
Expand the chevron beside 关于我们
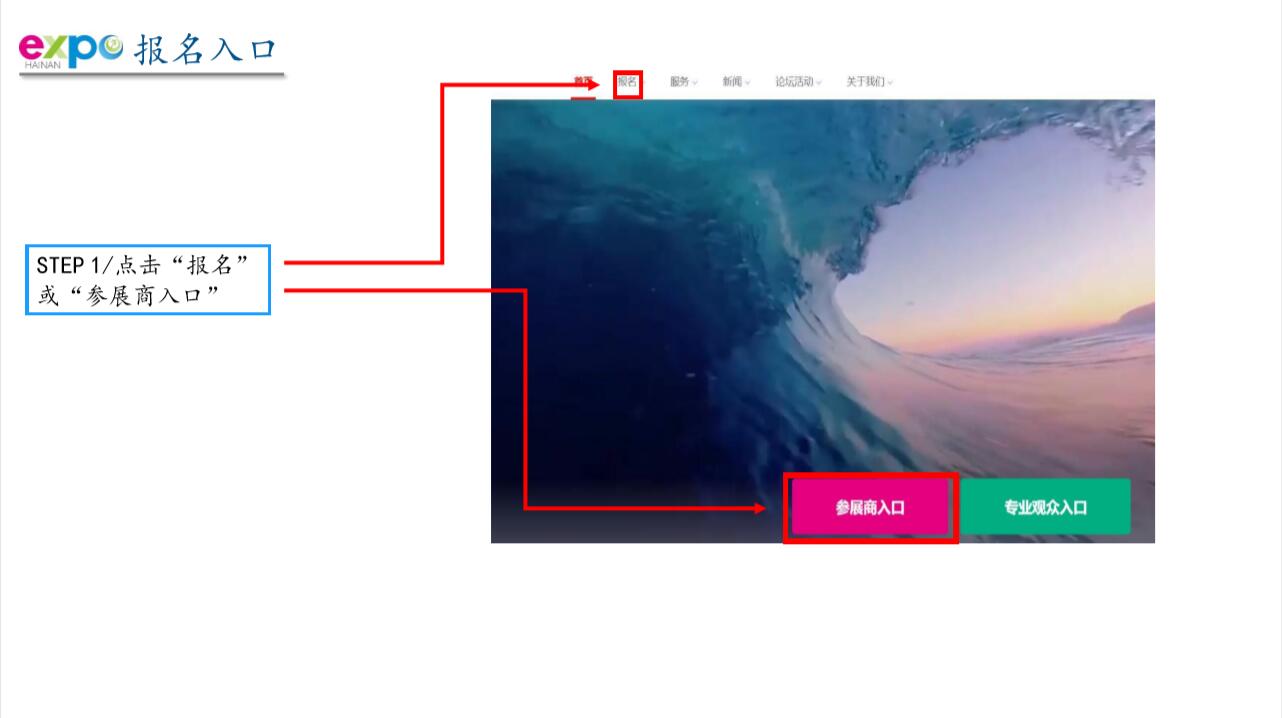[x=890, y=83]
